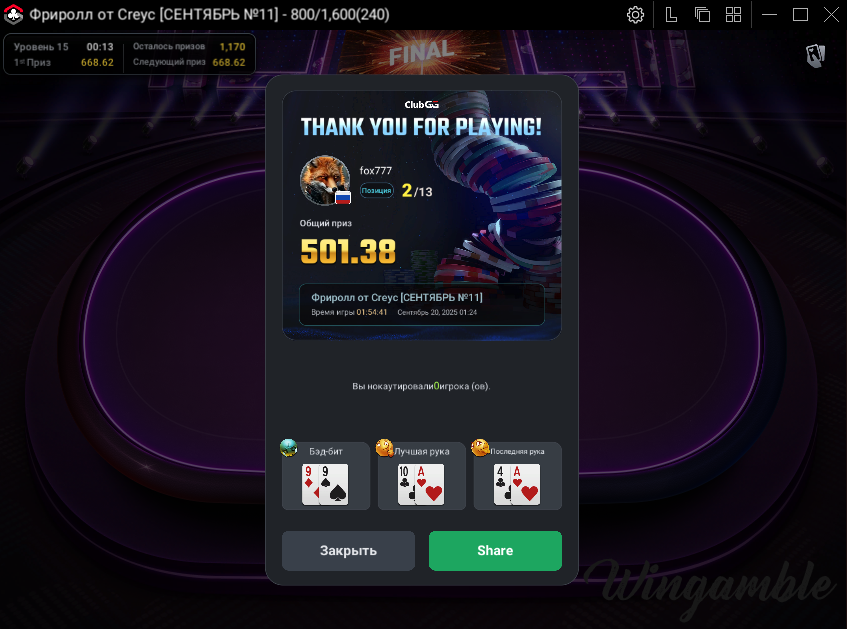Click the card deck icon at top right
847x629 pixels.
[x=815, y=55]
